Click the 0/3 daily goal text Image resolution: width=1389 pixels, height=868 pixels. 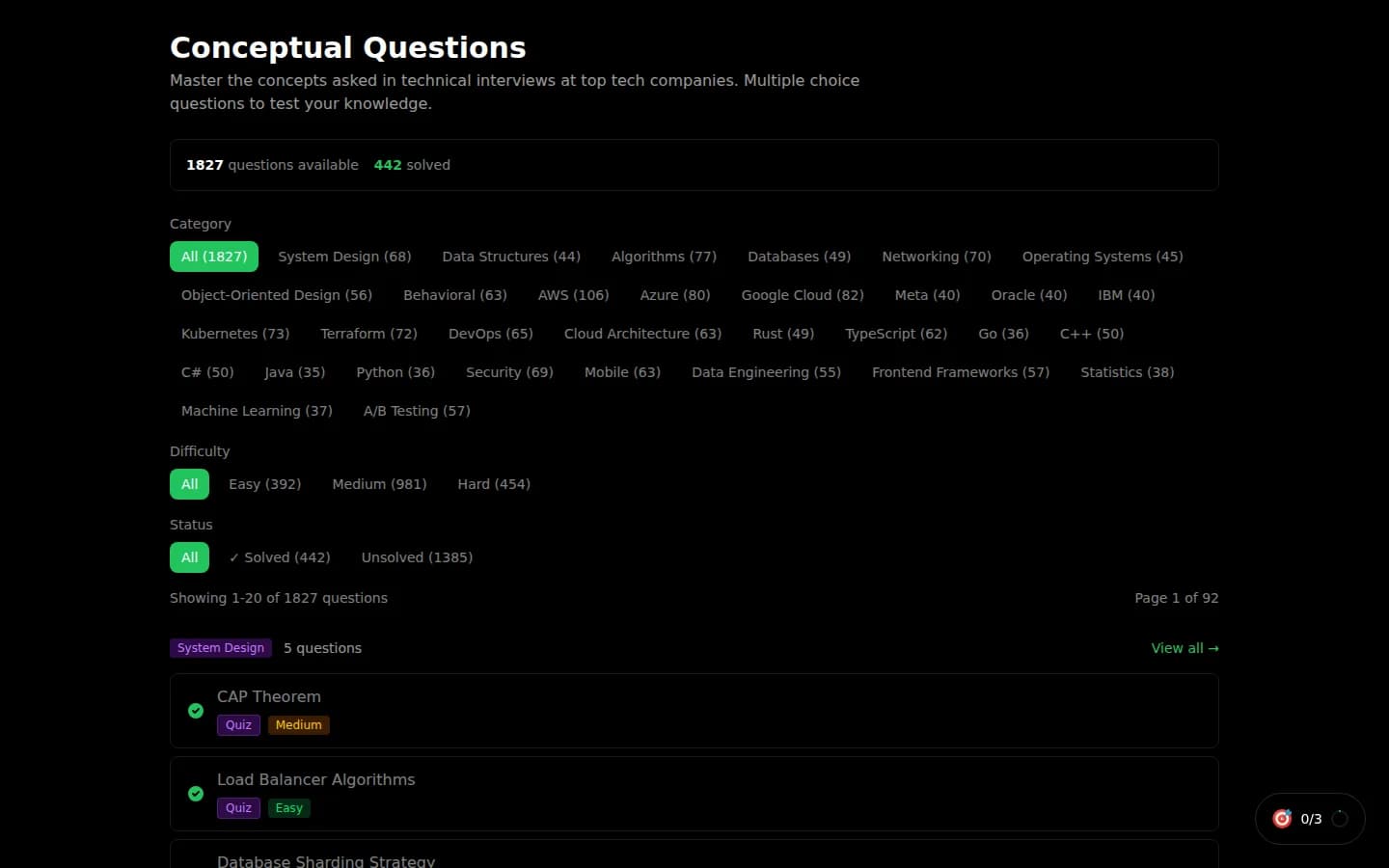[x=1311, y=819]
